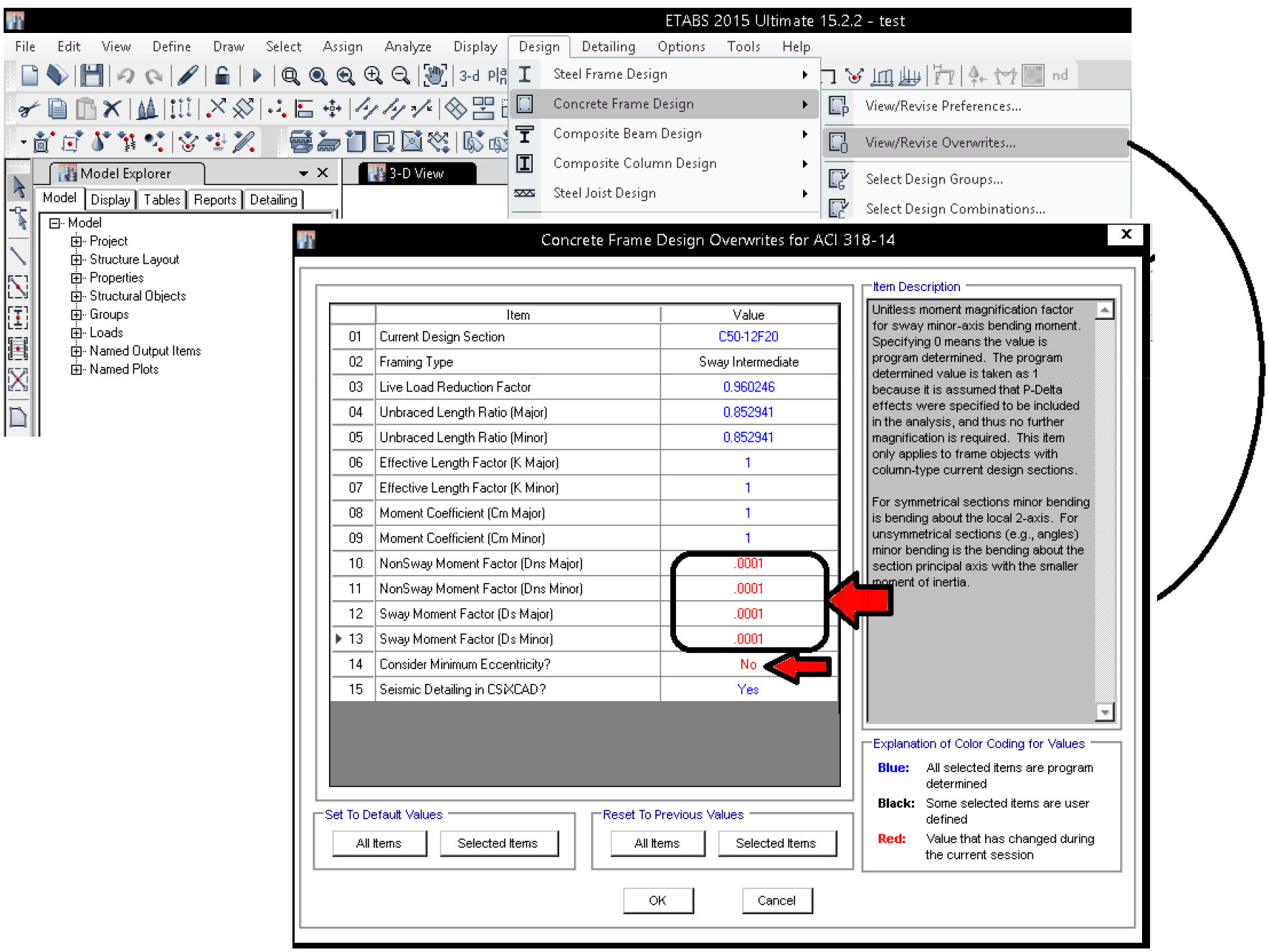Click the Draw Beam/Column/Brace line tool
The width and height of the screenshot is (1269, 952).
pyautogui.click(x=19, y=255)
